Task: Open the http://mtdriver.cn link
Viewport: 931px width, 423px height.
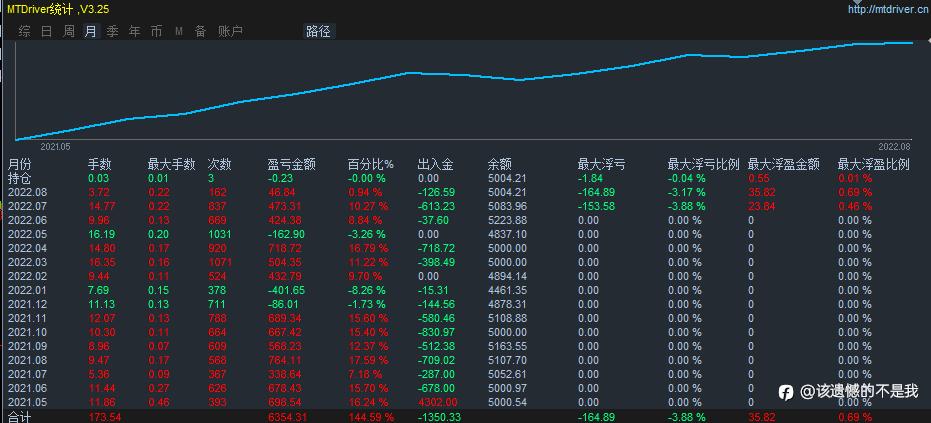Action: [x=889, y=10]
